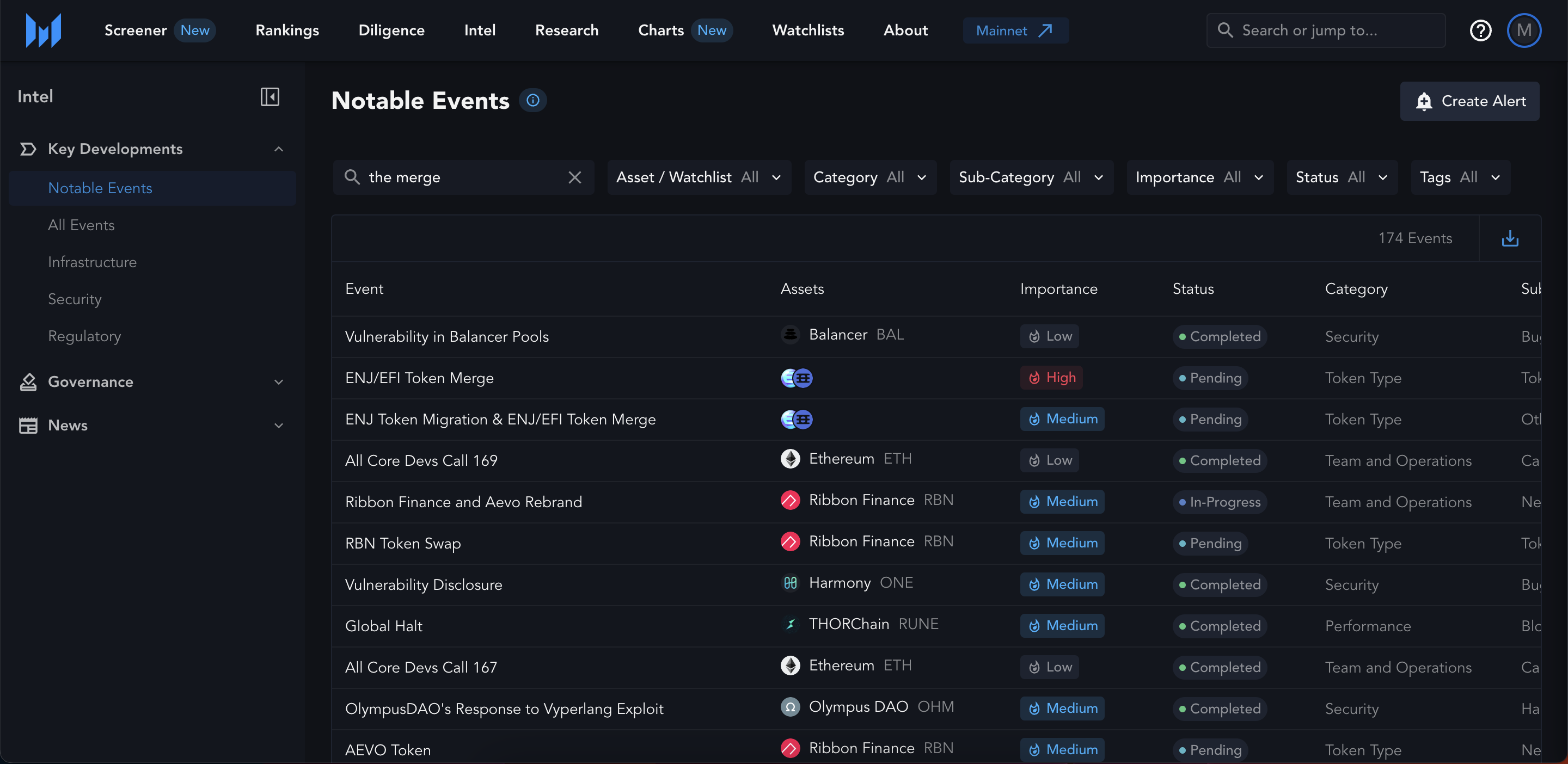Click the Notable Events info icon
This screenshot has height=764, width=1568.
tap(532, 100)
